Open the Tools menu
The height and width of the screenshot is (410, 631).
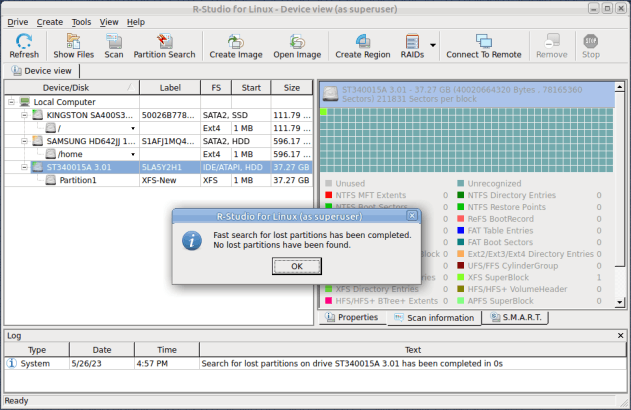[x=81, y=22]
